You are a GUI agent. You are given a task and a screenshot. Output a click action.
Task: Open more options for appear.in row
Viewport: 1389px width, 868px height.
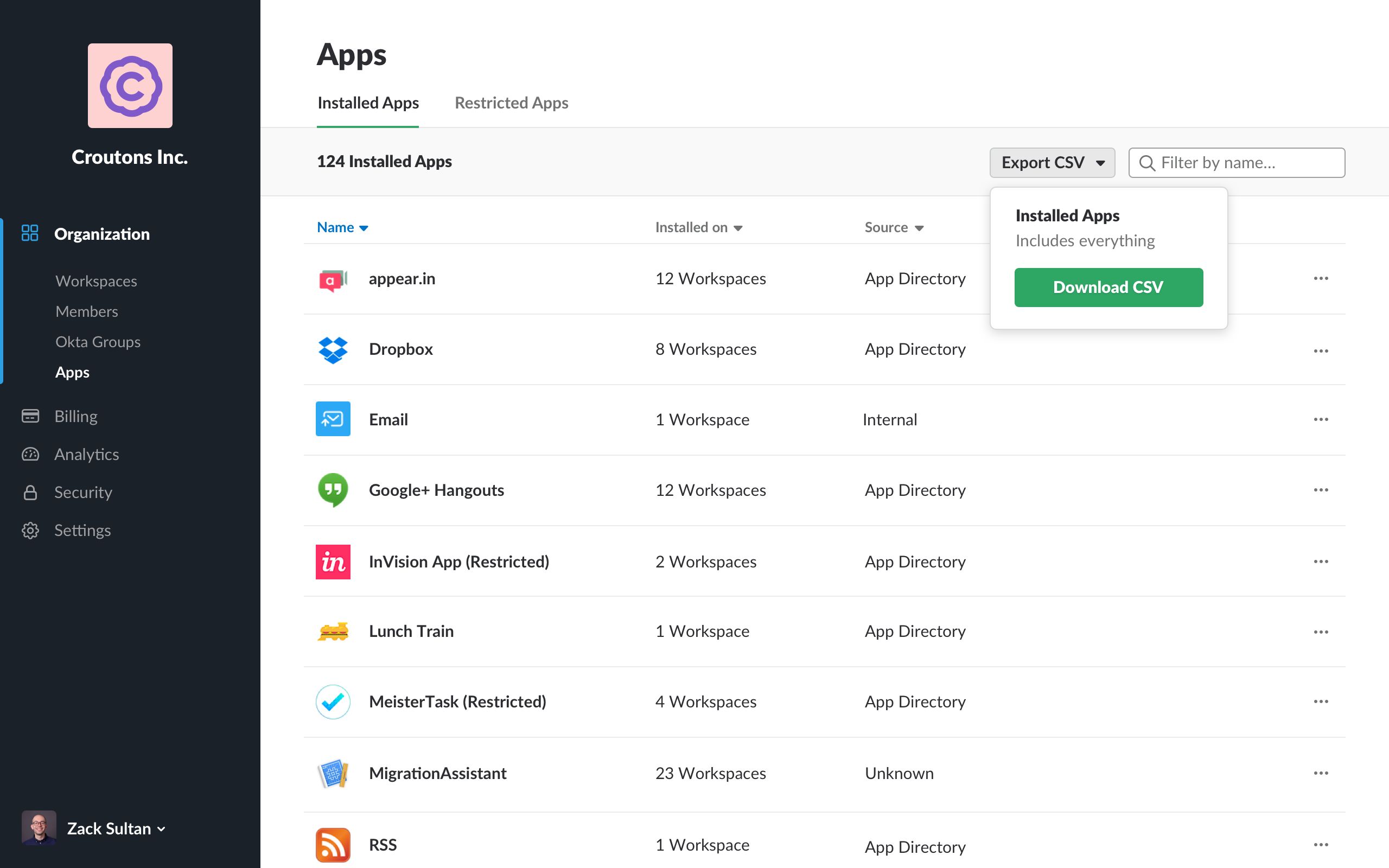point(1321,278)
